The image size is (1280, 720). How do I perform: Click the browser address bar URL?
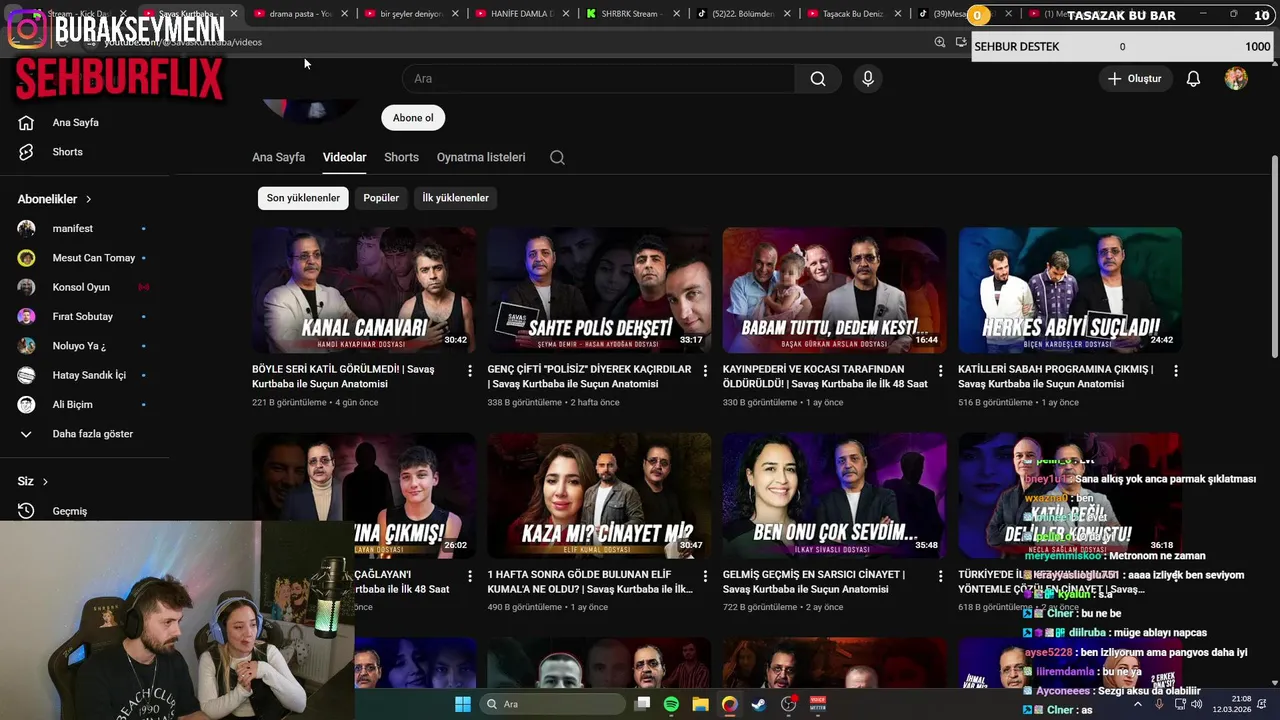[x=183, y=42]
